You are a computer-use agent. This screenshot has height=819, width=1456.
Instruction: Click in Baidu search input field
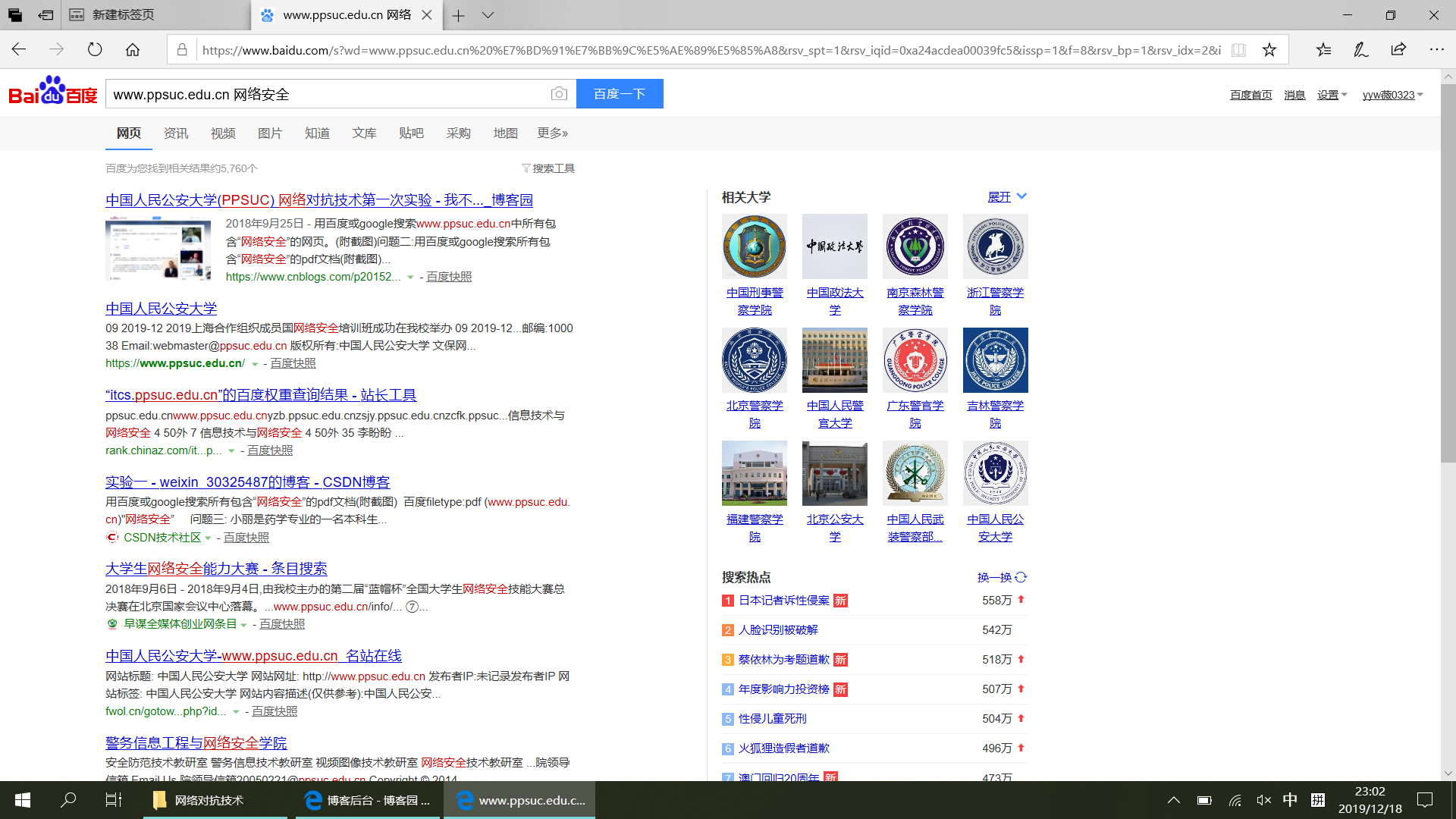[326, 94]
